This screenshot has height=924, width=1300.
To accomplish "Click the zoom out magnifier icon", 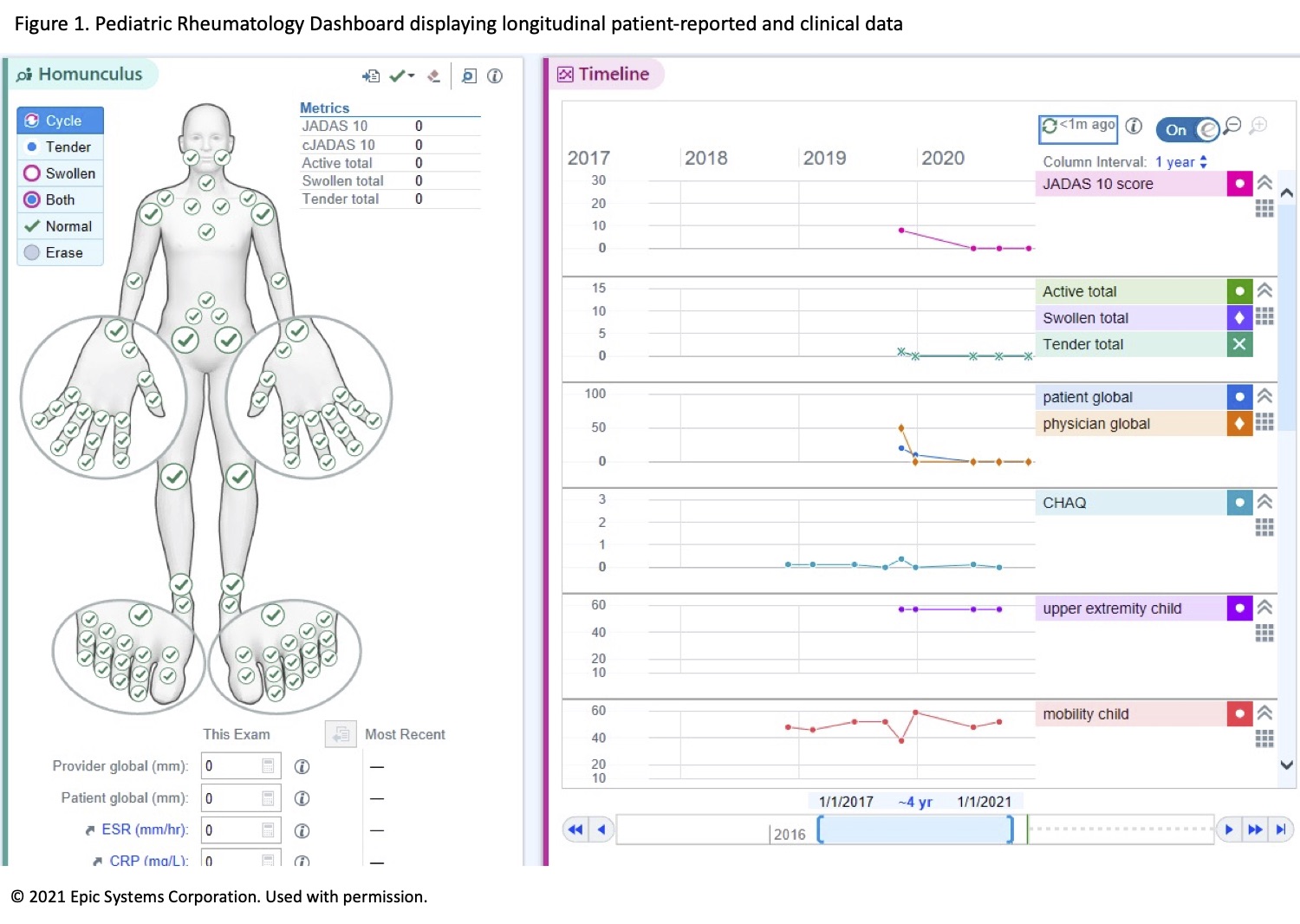I will (x=1232, y=126).
